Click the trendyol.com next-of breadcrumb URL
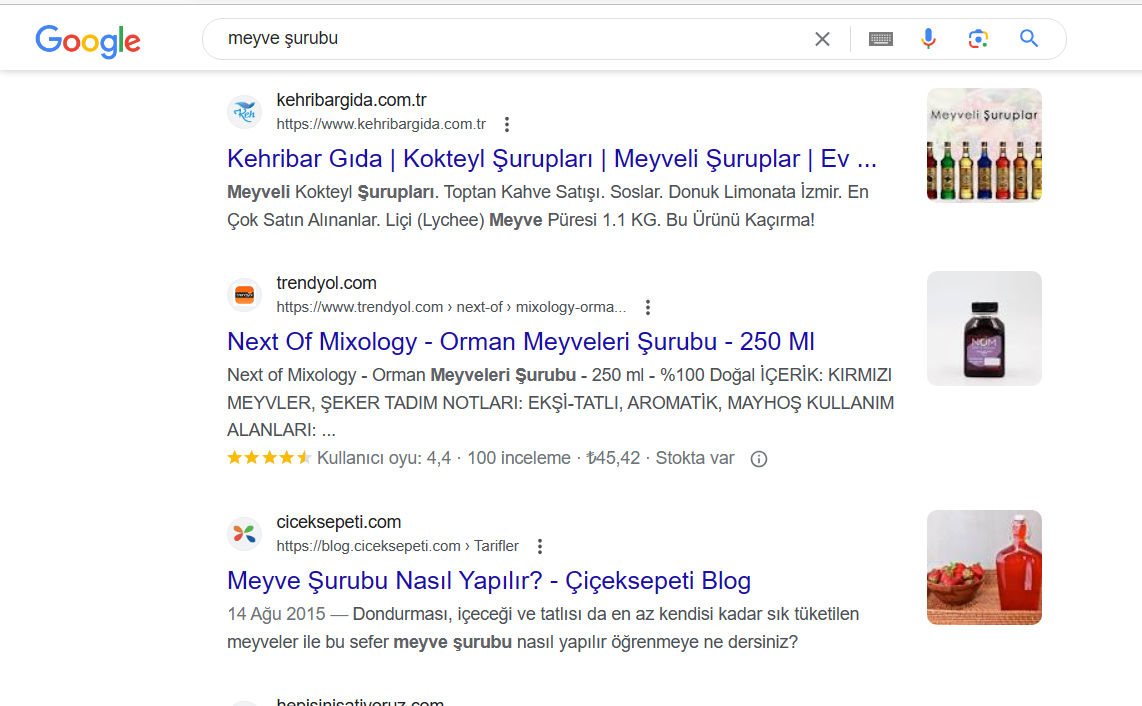 point(451,307)
